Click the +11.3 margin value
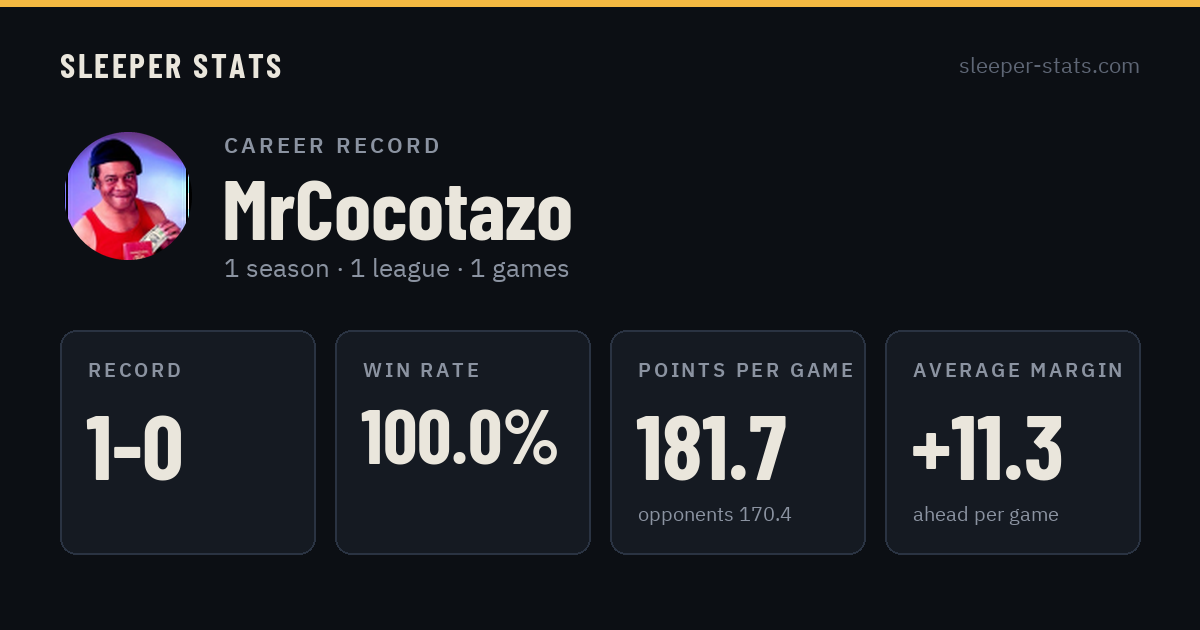The image size is (1200, 630). [987, 448]
